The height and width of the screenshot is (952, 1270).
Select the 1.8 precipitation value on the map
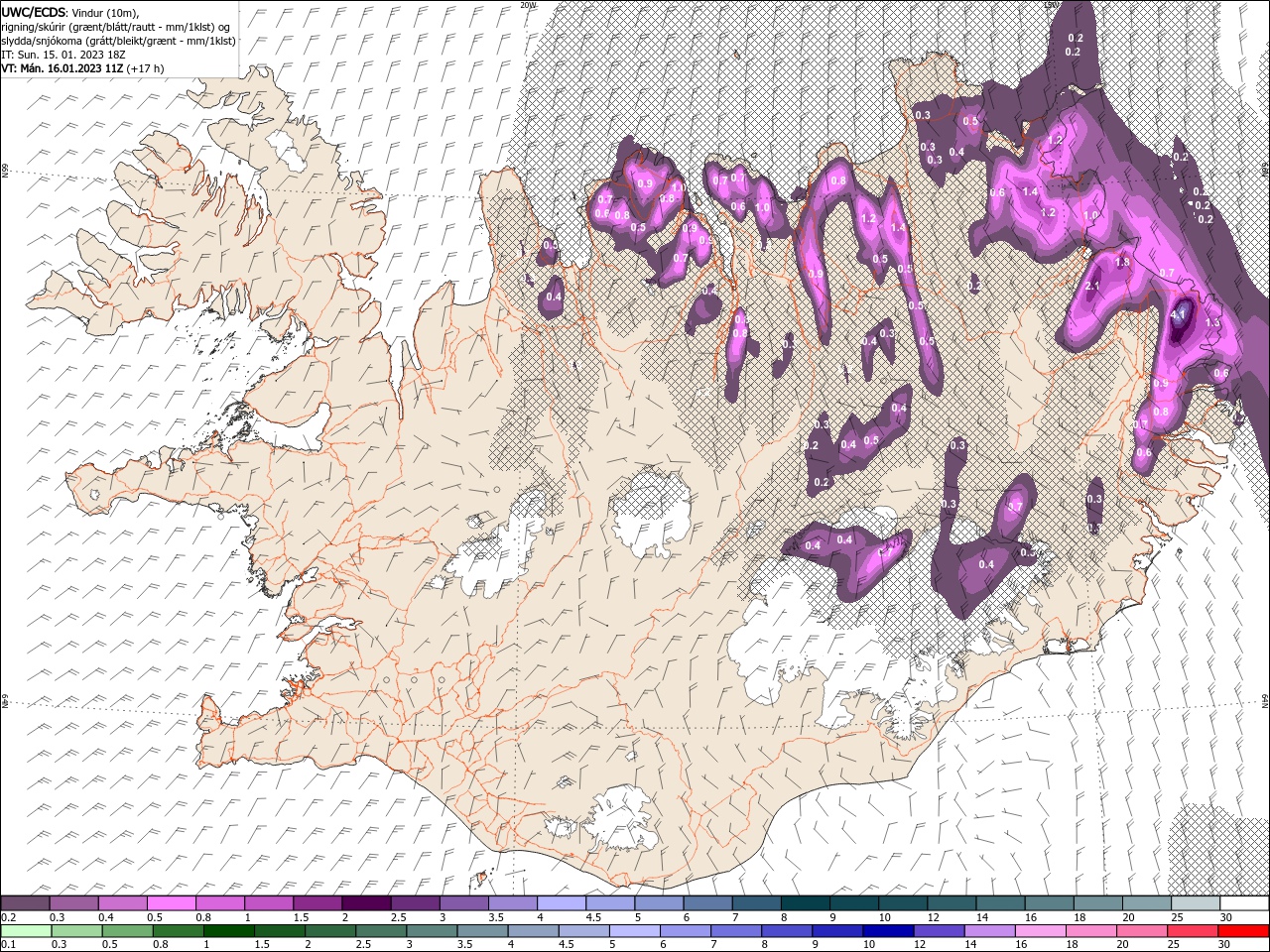(x=1123, y=263)
